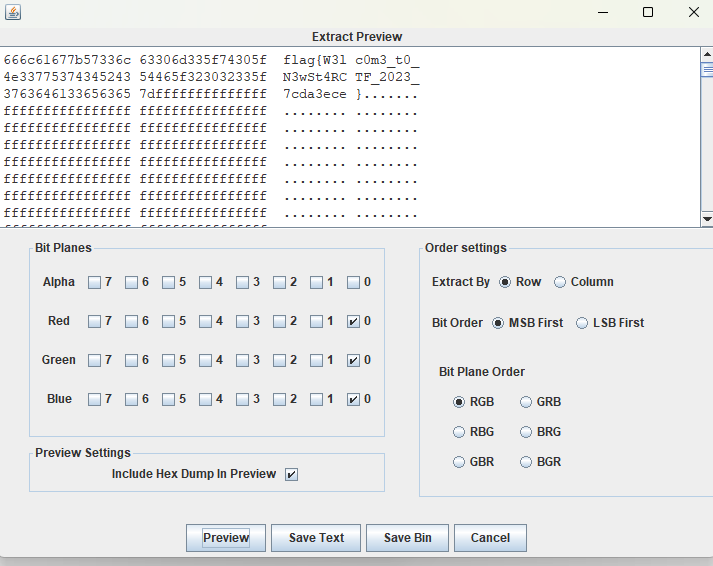Enable the Red bit 2 checkbox
The width and height of the screenshot is (713, 566).
(279, 321)
